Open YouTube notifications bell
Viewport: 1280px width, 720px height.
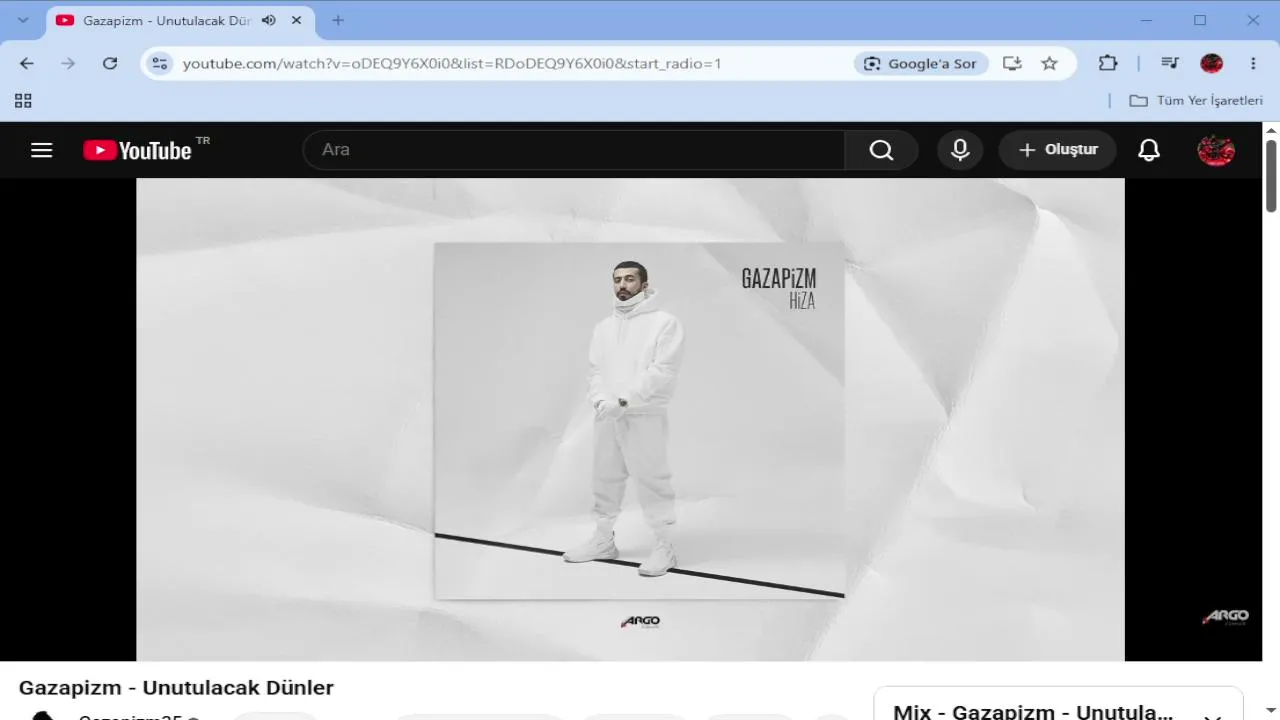tap(1149, 150)
